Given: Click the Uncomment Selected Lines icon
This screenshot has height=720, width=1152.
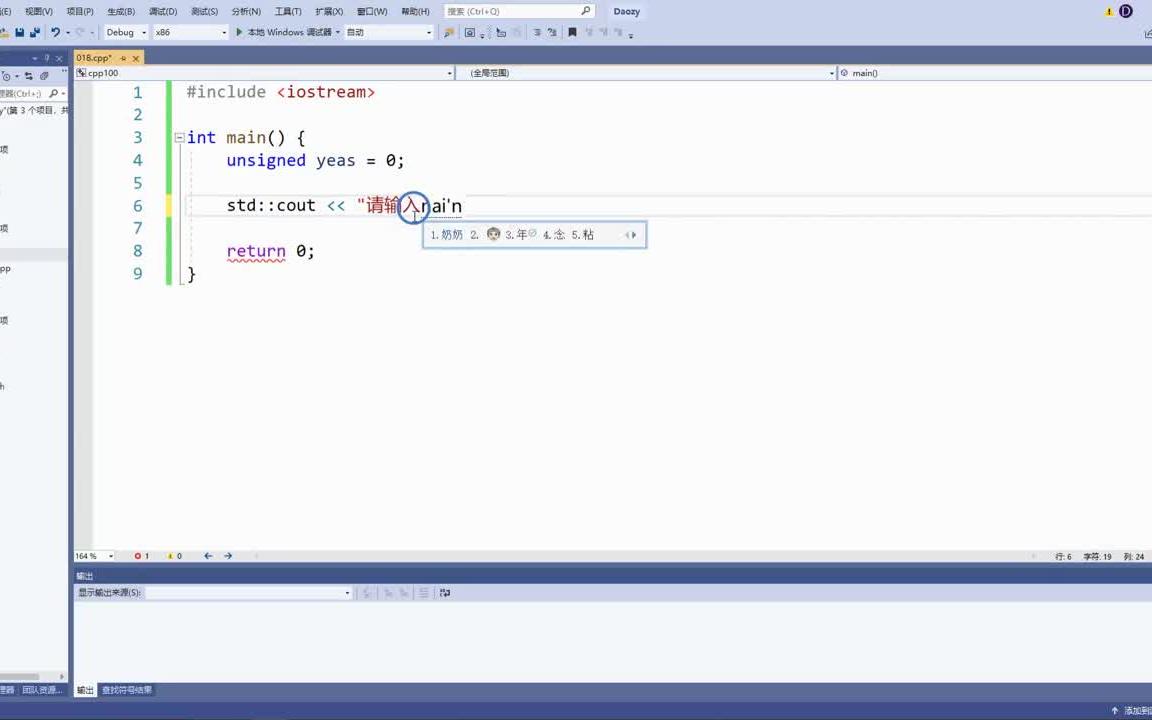Looking at the screenshot, I should click(x=553, y=32).
